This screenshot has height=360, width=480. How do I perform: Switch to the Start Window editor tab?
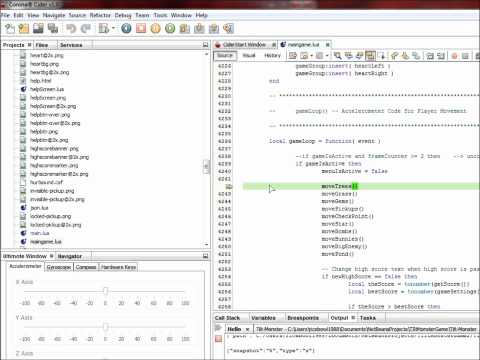point(244,44)
